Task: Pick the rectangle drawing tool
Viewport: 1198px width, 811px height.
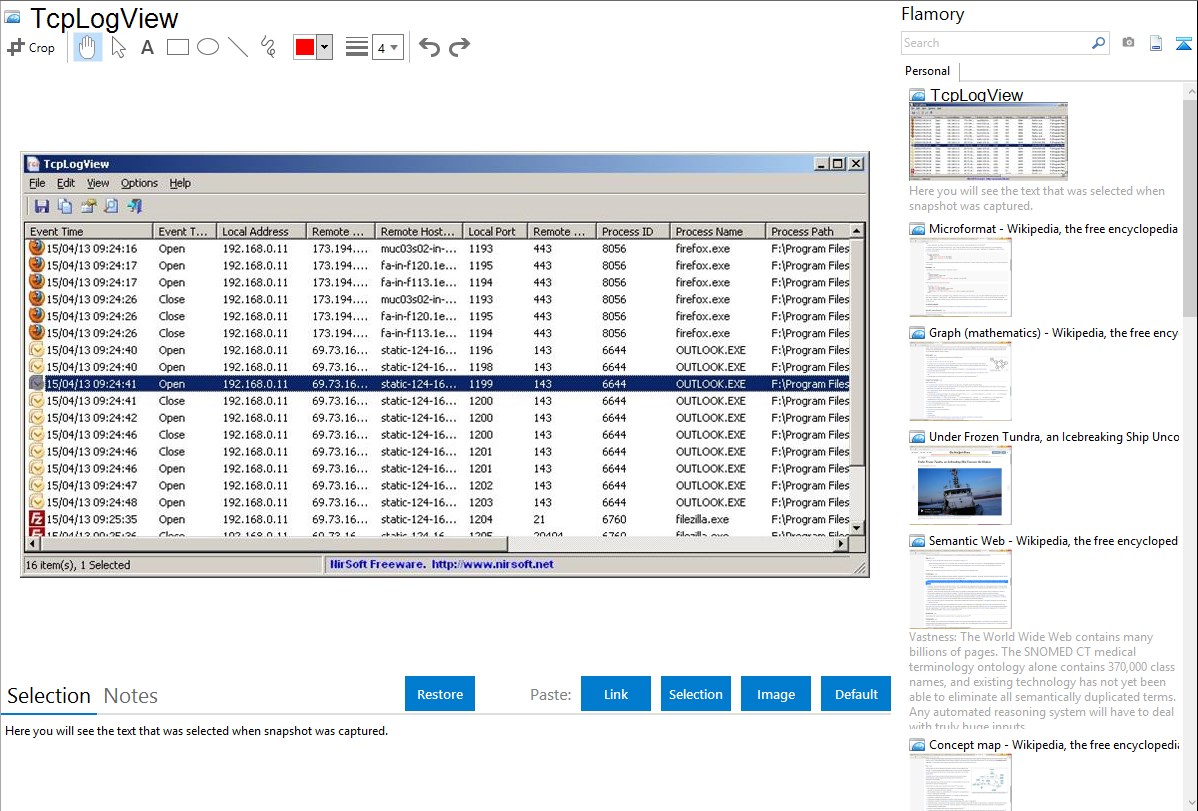Action: click(178, 47)
